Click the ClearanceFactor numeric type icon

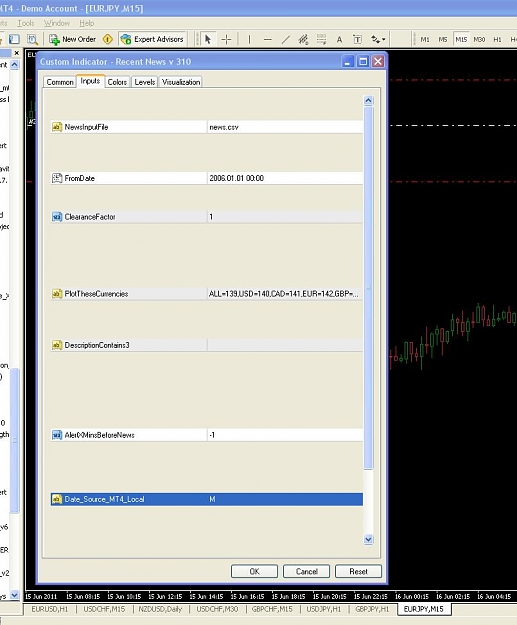pyautogui.click(x=57, y=217)
